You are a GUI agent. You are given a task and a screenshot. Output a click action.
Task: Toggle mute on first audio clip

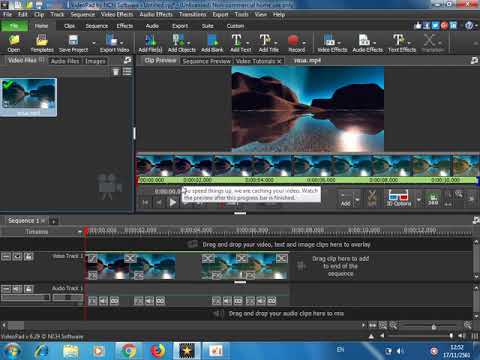point(104,301)
